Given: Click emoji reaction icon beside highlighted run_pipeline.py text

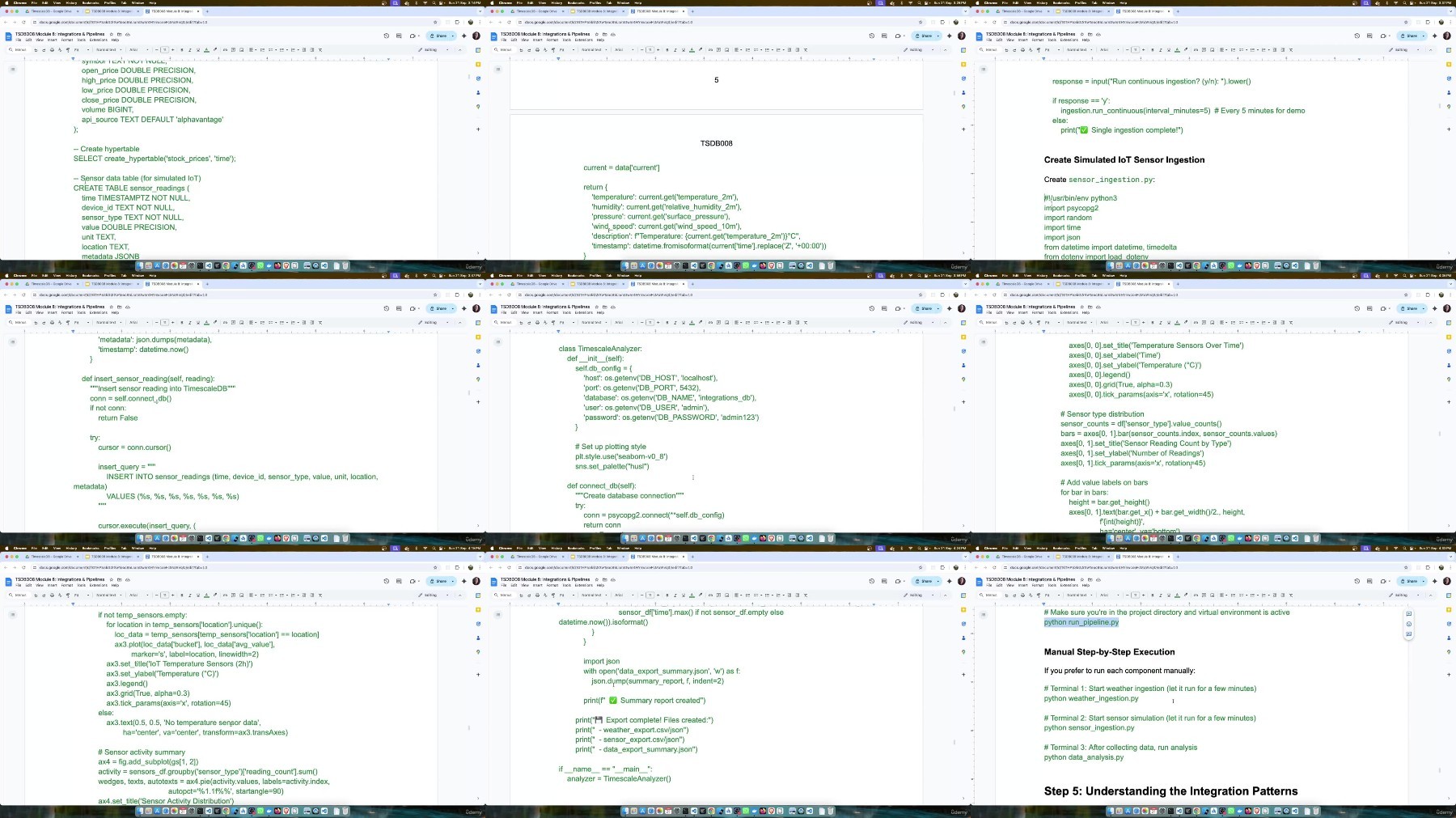Looking at the screenshot, I should pos(1409,625).
